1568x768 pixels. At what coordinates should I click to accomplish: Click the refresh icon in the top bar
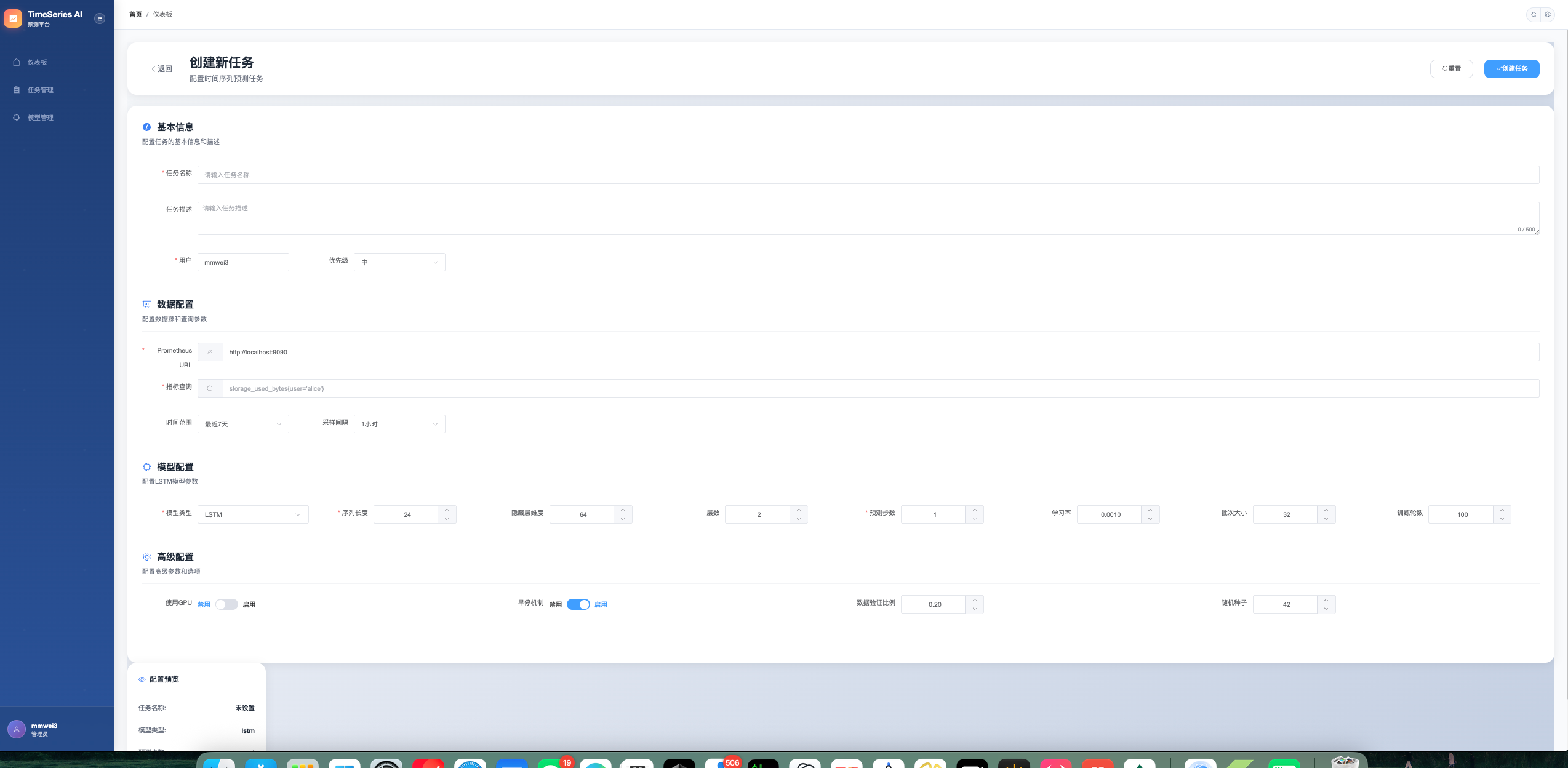(1534, 14)
